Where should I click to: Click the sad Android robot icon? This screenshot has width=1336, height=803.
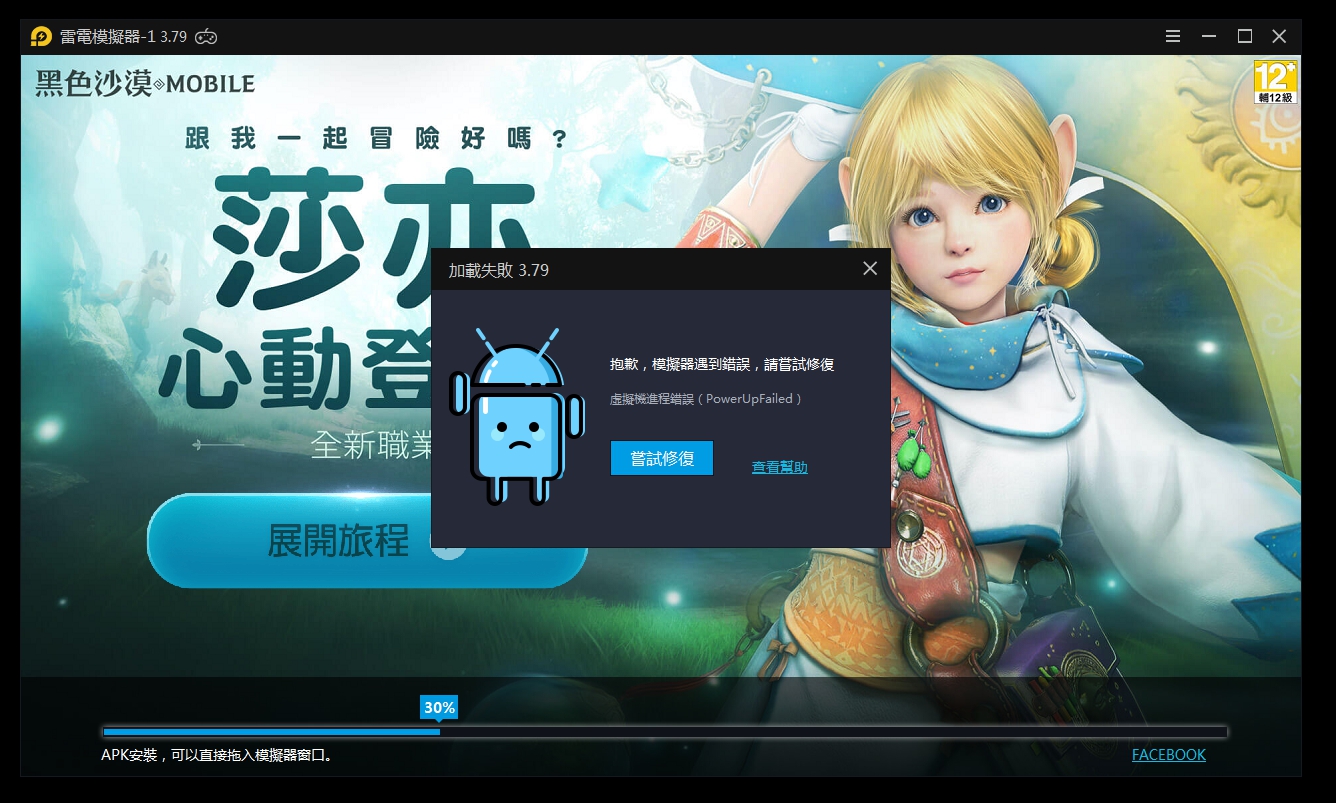coord(516,416)
